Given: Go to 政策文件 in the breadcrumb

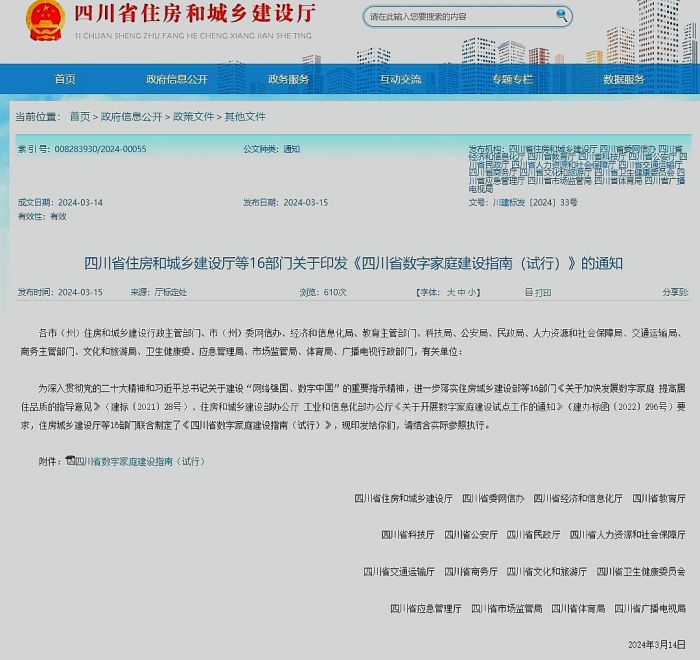Looking at the screenshot, I should click(x=193, y=117).
